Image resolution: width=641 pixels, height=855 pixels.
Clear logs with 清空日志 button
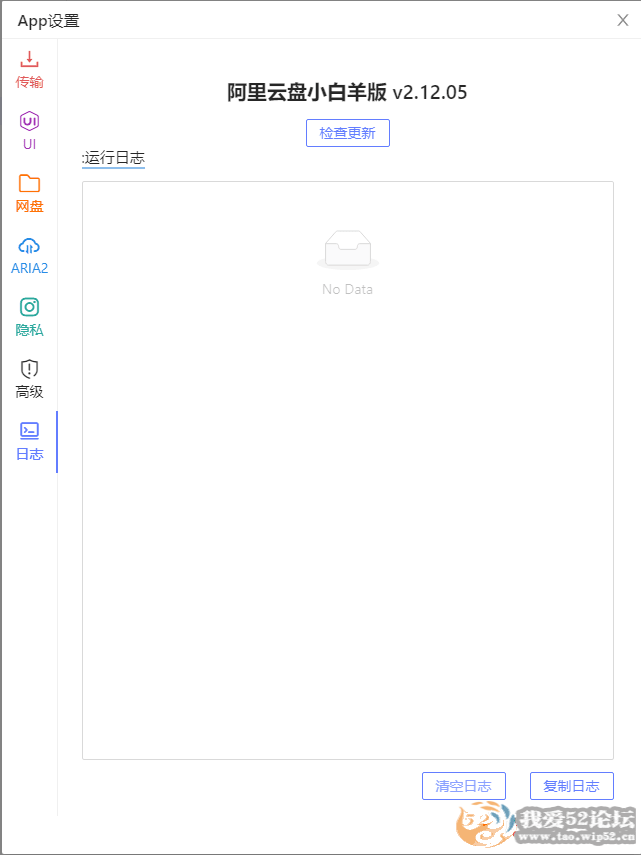tap(464, 786)
